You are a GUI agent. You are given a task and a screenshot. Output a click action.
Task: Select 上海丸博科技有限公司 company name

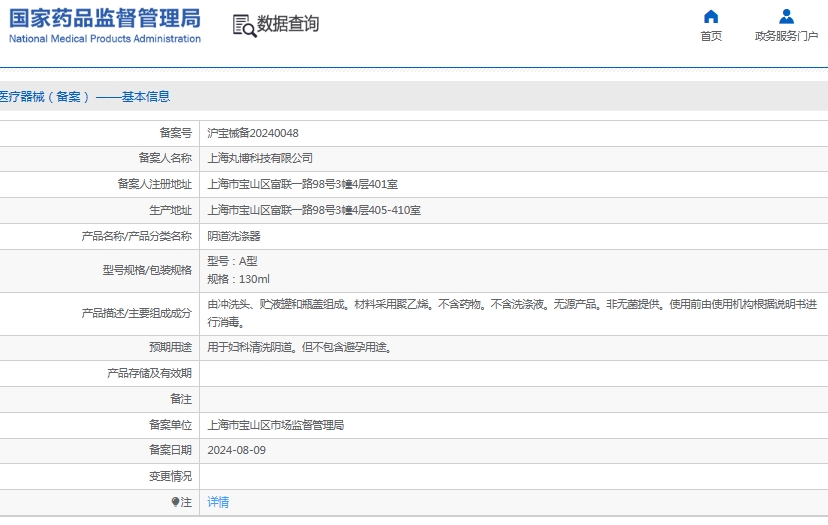click(x=260, y=158)
